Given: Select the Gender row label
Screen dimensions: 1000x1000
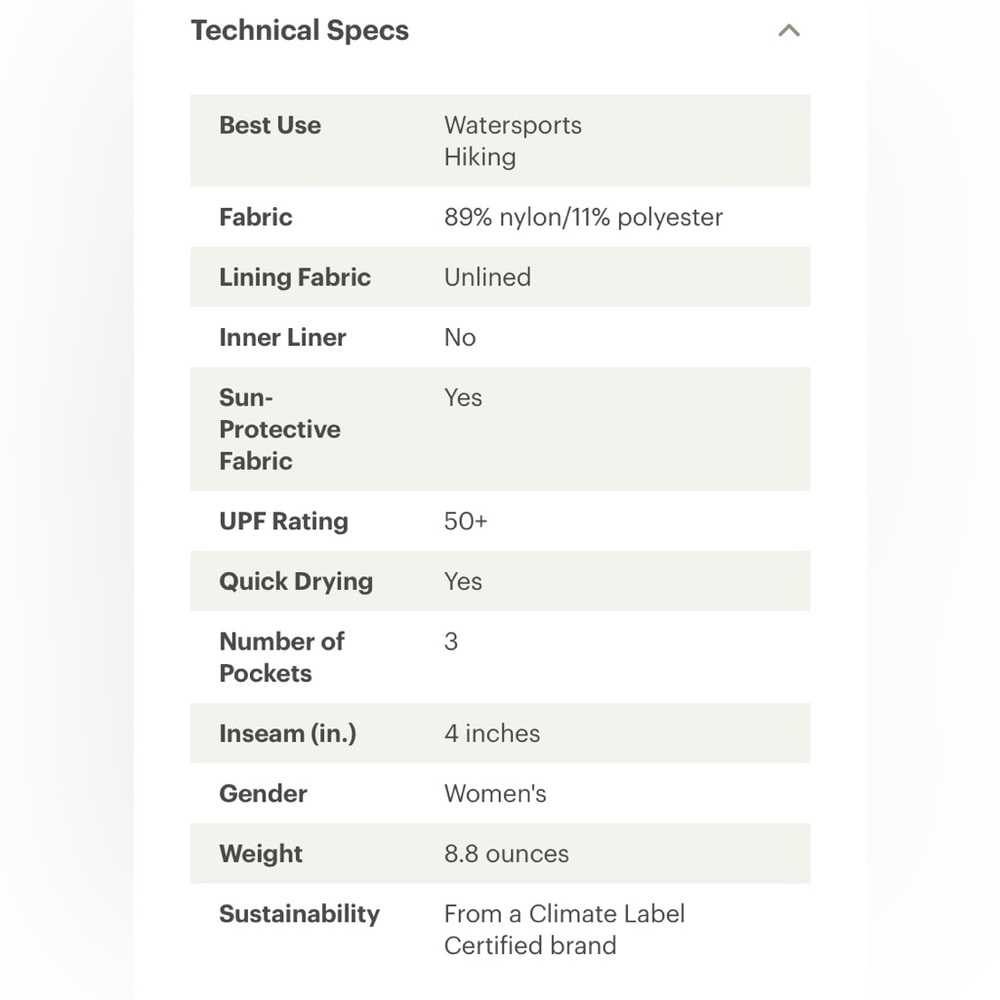Looking at the screenshot, I should [x=263, y=793].
